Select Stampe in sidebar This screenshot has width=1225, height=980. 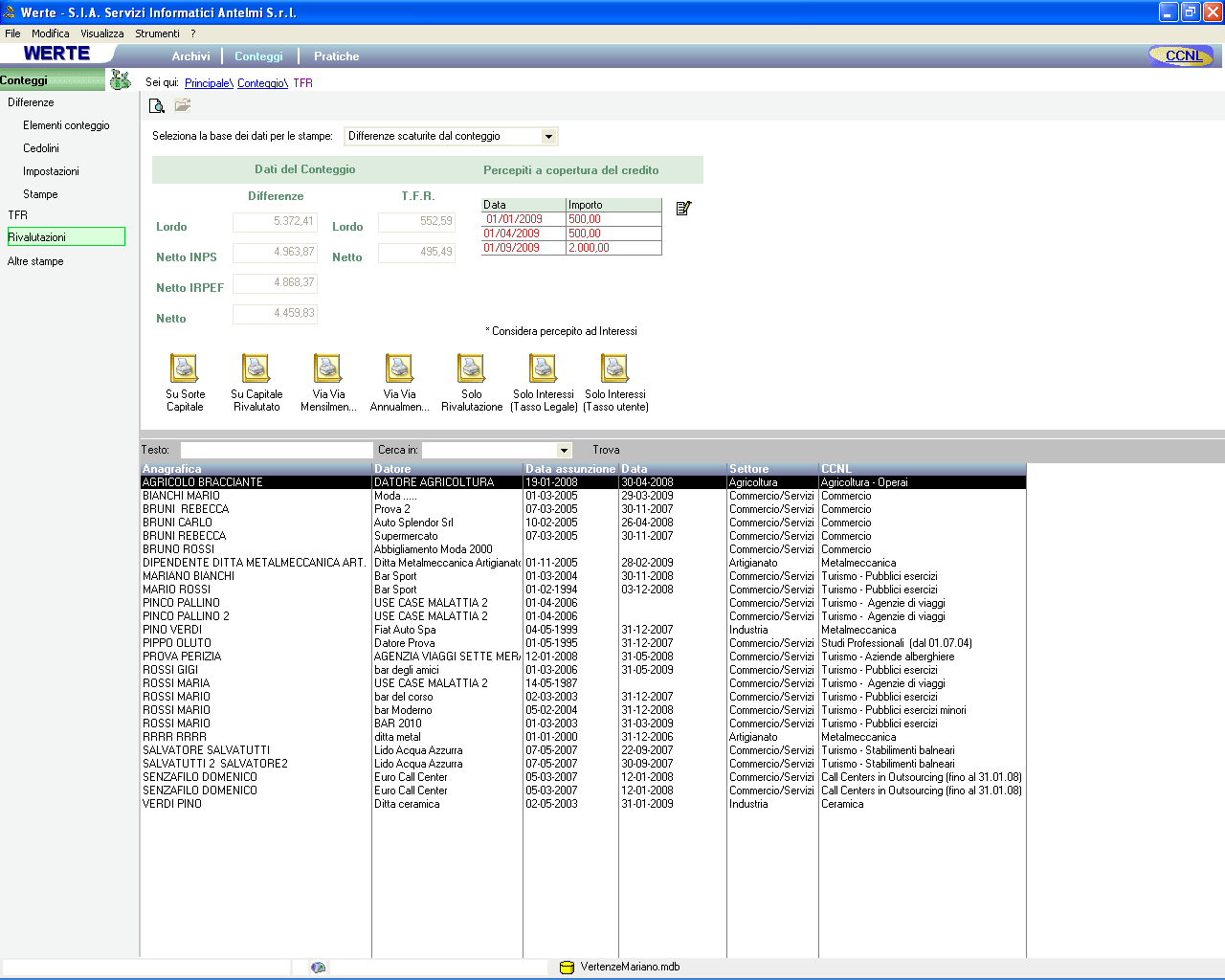pos(40,194)
